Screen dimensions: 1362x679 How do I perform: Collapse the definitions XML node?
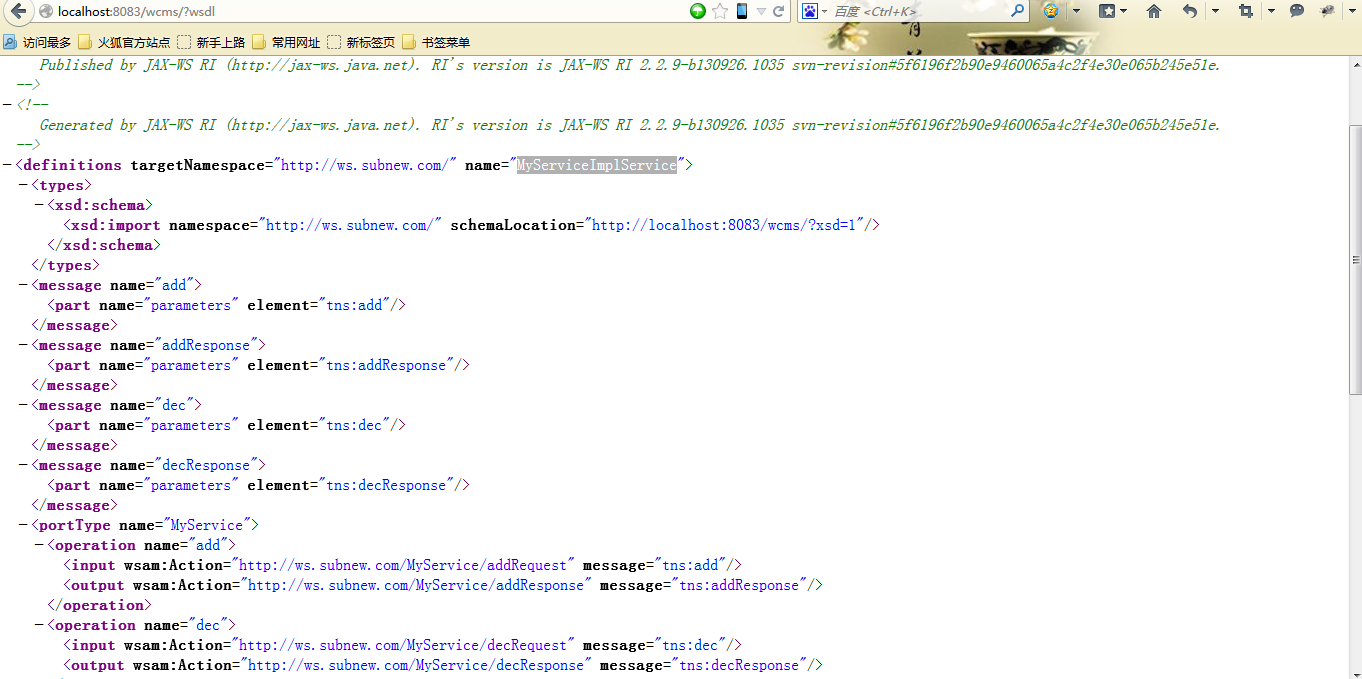coord(8,165)
